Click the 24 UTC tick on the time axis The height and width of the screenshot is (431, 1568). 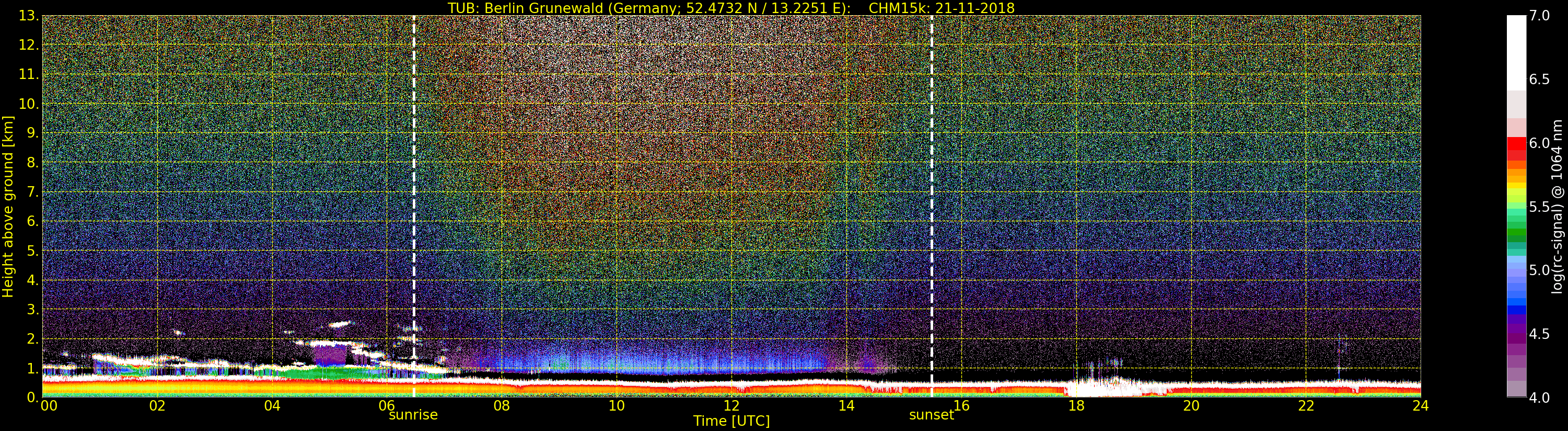pos(1420,405)
